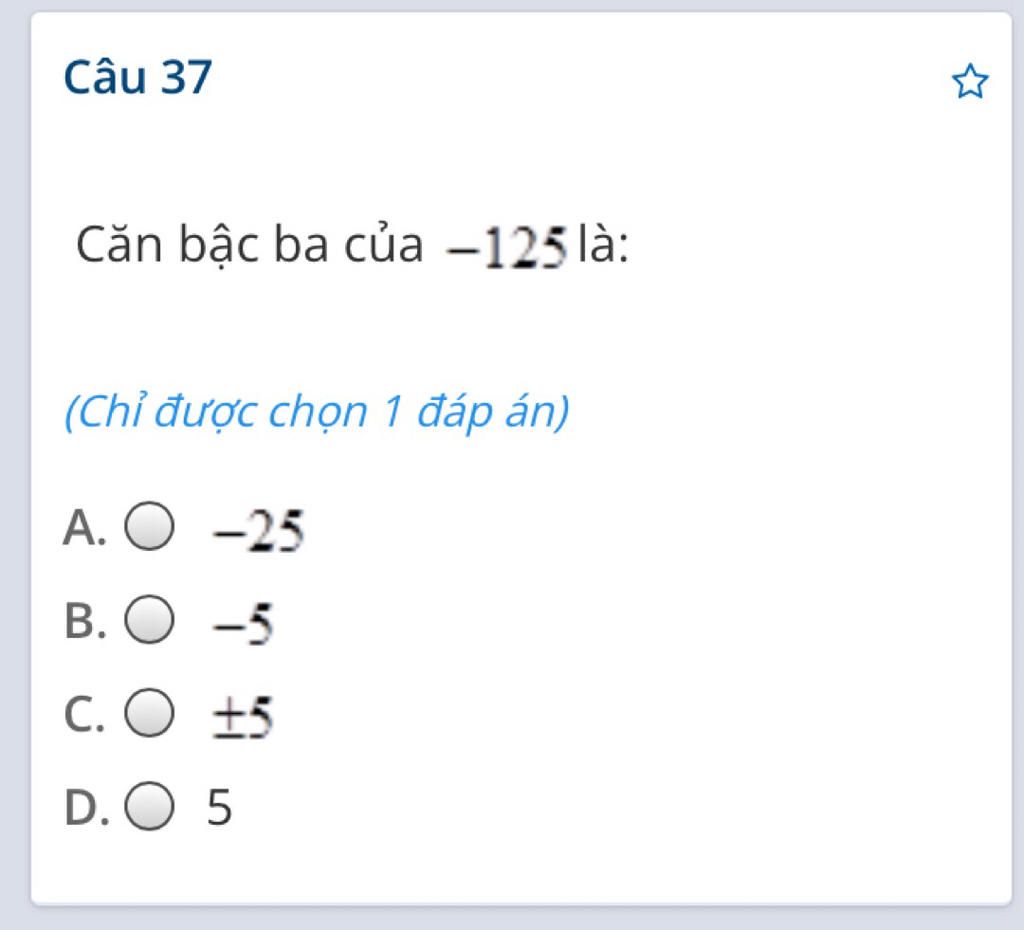
Task: Click the word "Câu" in the heading
Action: pos(104,78)
